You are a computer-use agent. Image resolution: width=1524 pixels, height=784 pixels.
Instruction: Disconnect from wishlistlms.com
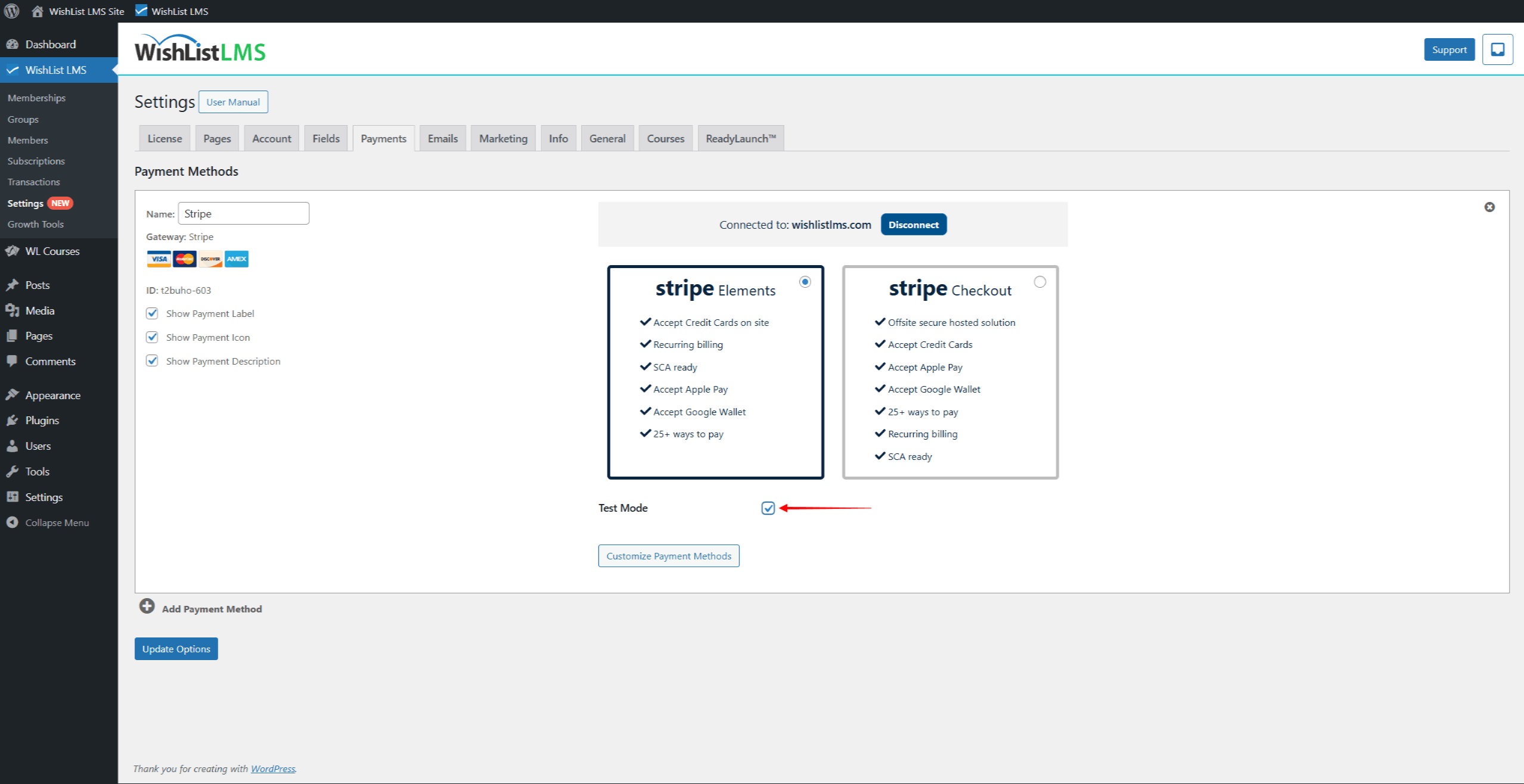pyautogui.click(x=914, y=225)
